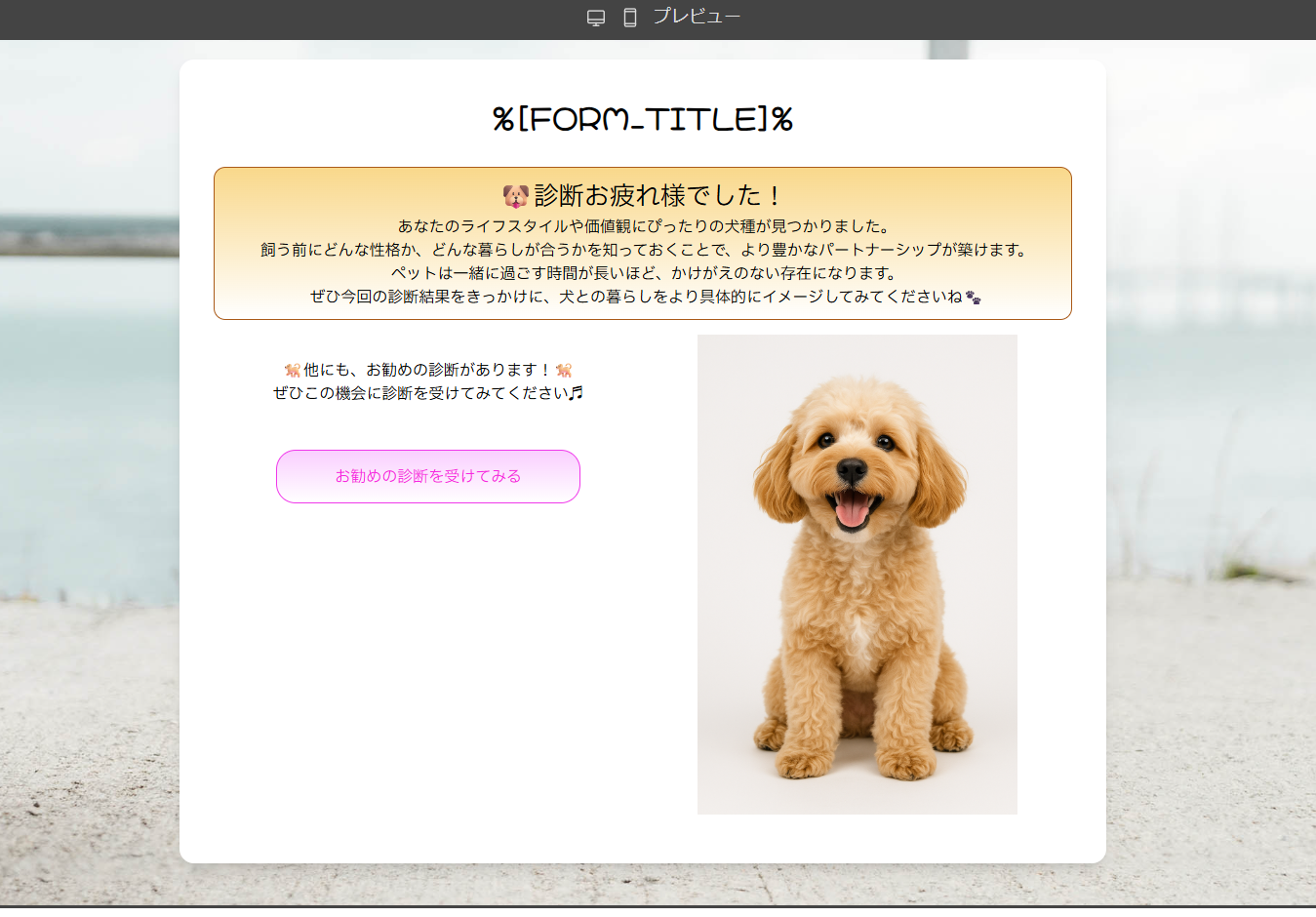Click the プレビュー label in the dark bar
Viewport: 1316px width, 917px height.
(x=696, y=17)
